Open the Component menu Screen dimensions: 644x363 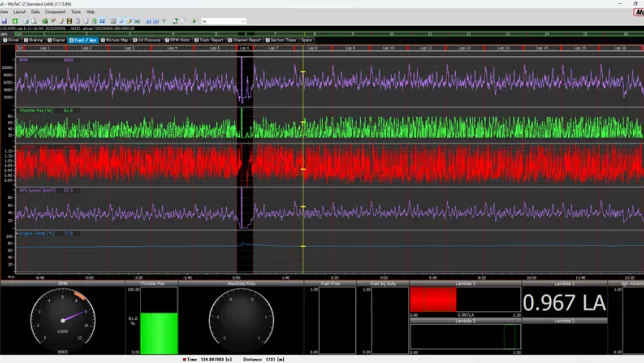point(55,12)
